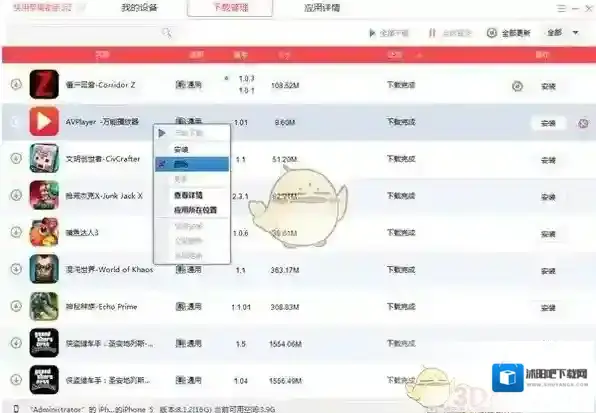
Task: Open the 应用详情 tab
Action: [322, 8]
